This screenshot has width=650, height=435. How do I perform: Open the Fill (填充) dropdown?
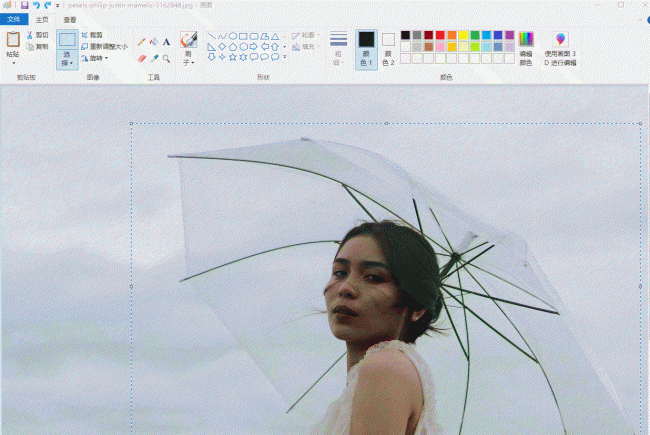[x=306, y=47]
